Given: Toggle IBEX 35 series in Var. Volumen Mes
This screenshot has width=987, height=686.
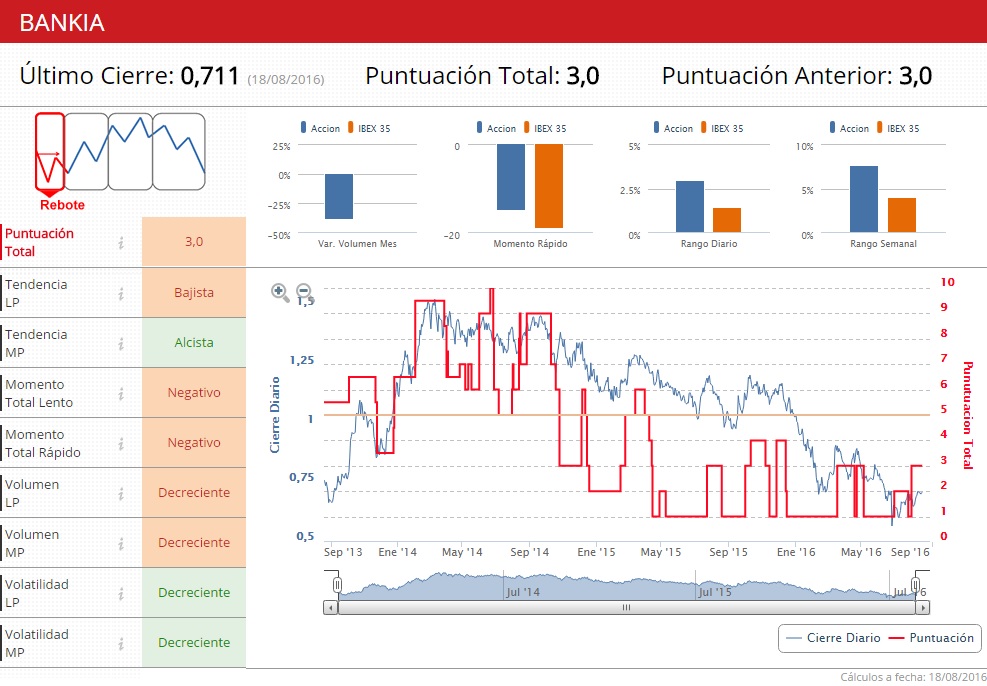Looking at the screenshot, I should point(368,128).
